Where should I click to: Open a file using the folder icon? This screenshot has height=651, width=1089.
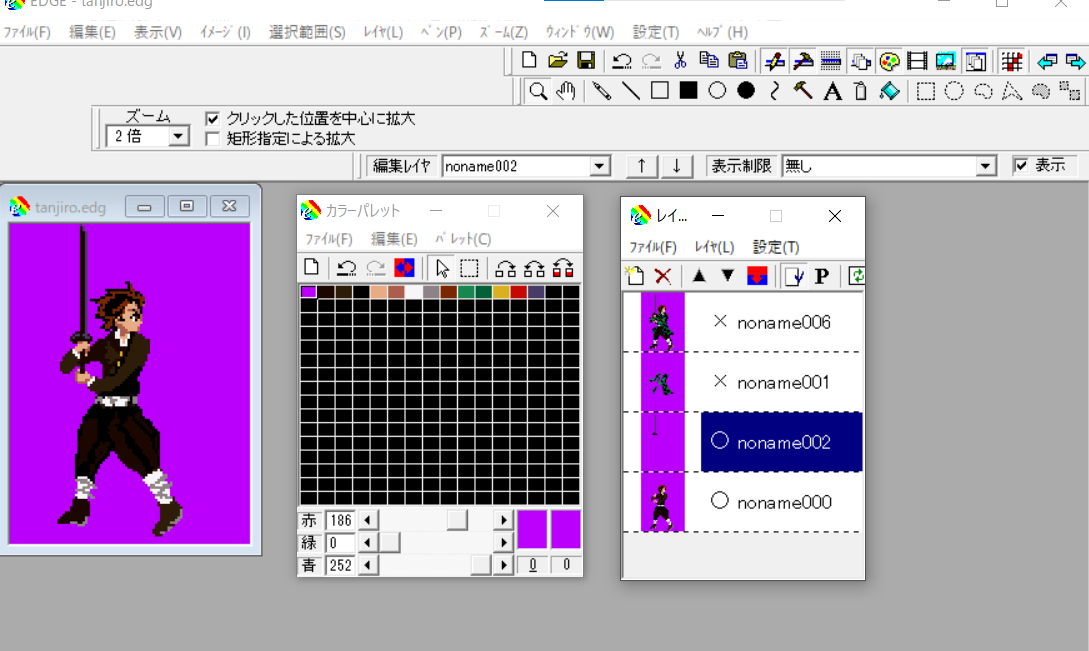pyautogui.click(x=558, y=61)
